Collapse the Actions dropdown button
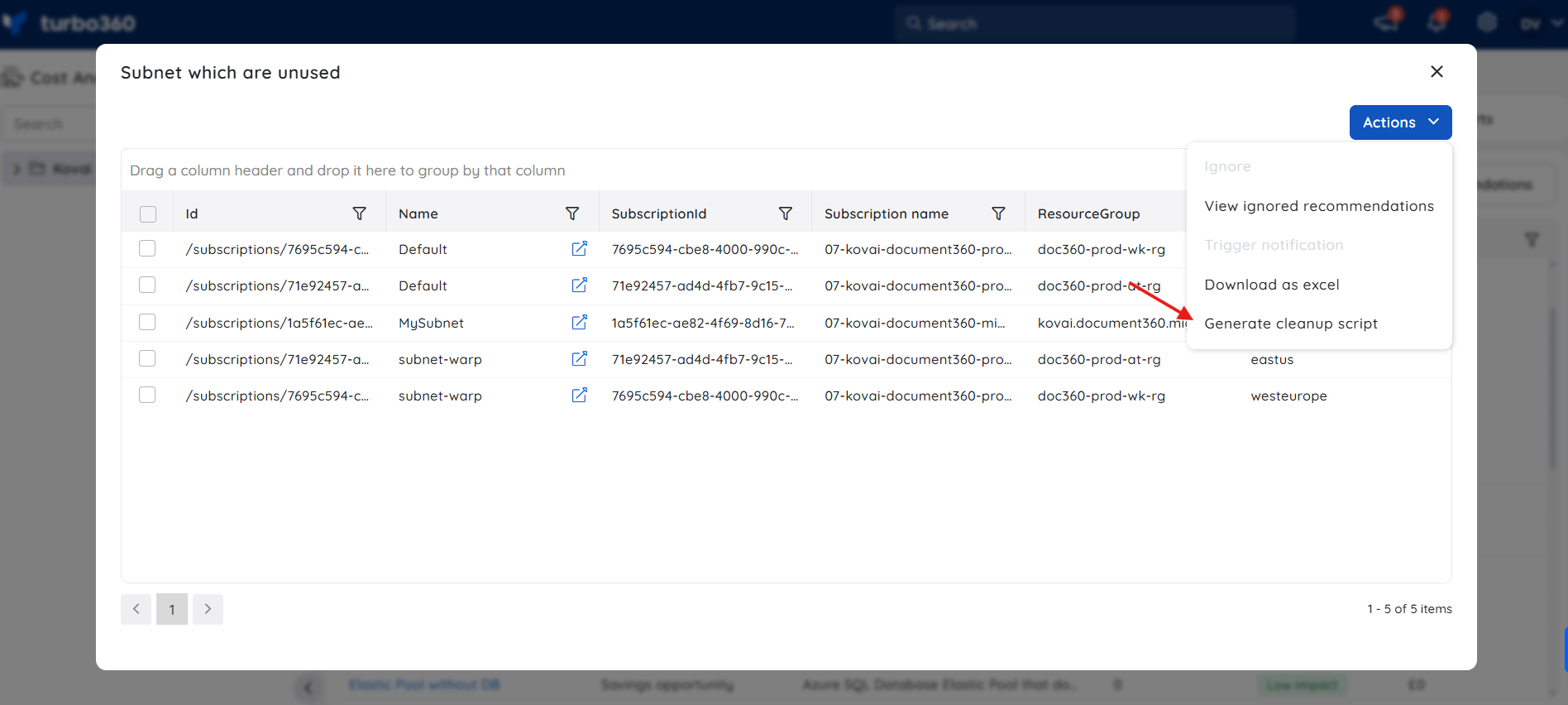 (x=1400, y=122)
